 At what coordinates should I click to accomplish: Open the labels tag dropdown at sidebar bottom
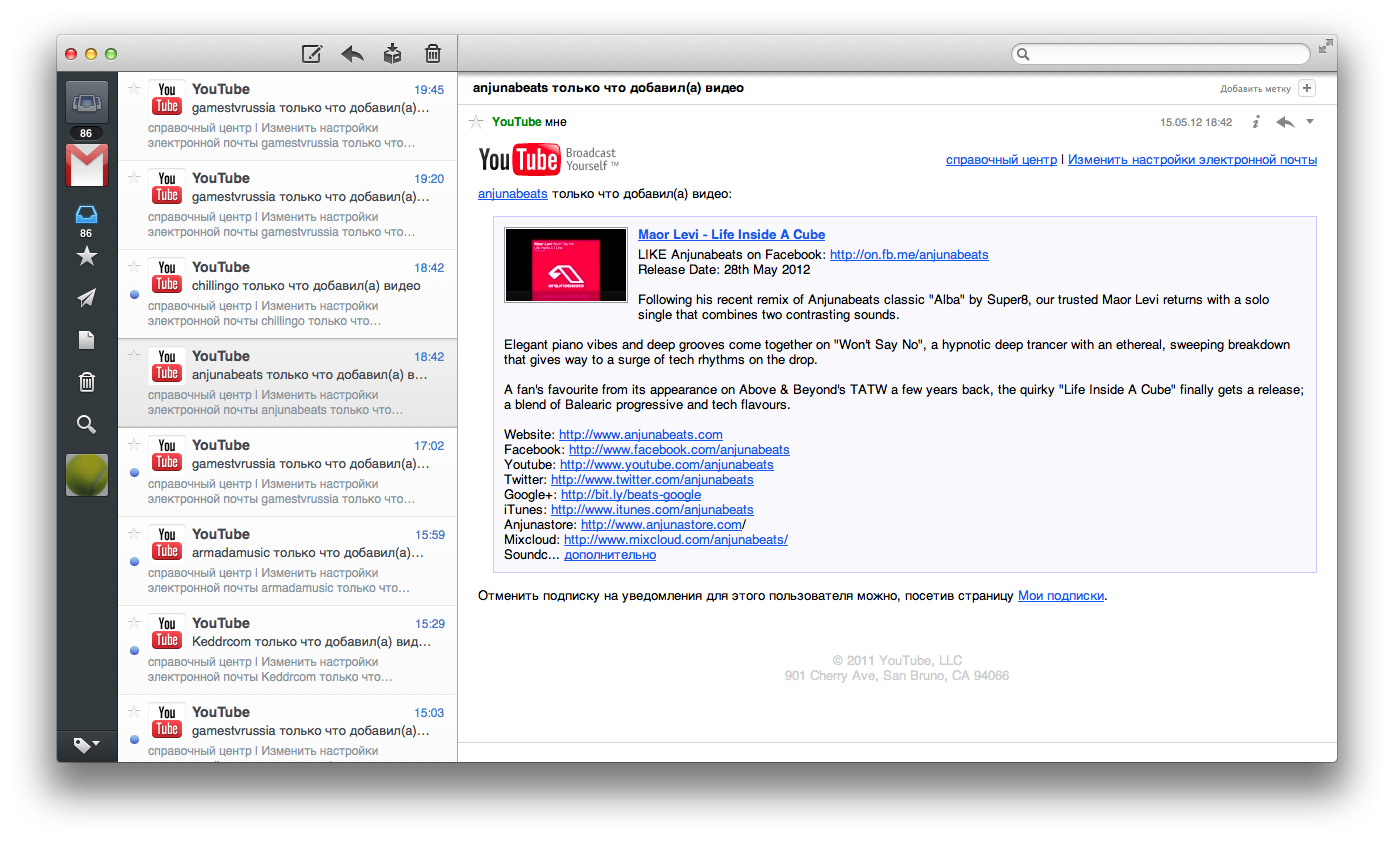click(86, 745)
